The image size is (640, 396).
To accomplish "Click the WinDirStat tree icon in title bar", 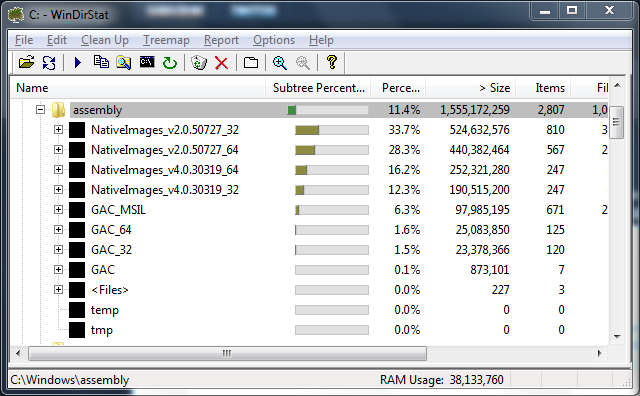I will 16,14.
